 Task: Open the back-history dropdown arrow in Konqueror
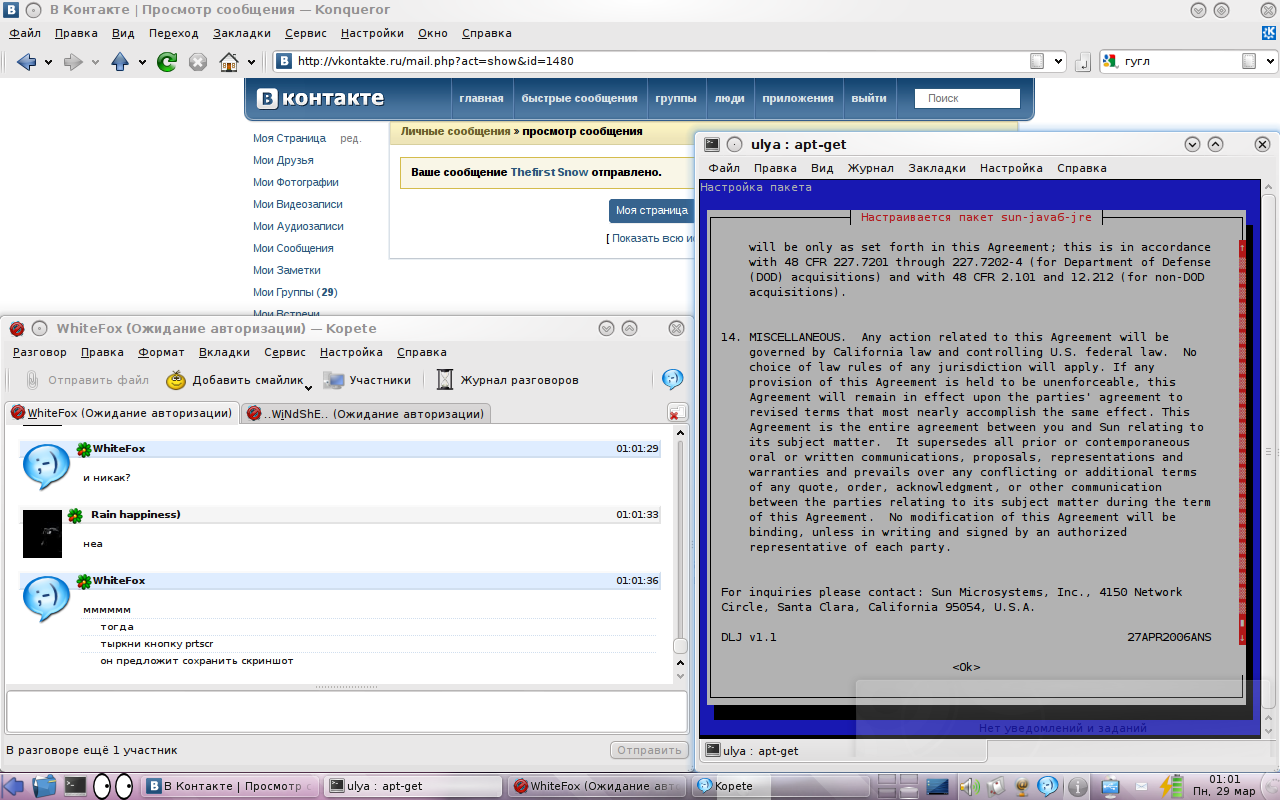48,63
